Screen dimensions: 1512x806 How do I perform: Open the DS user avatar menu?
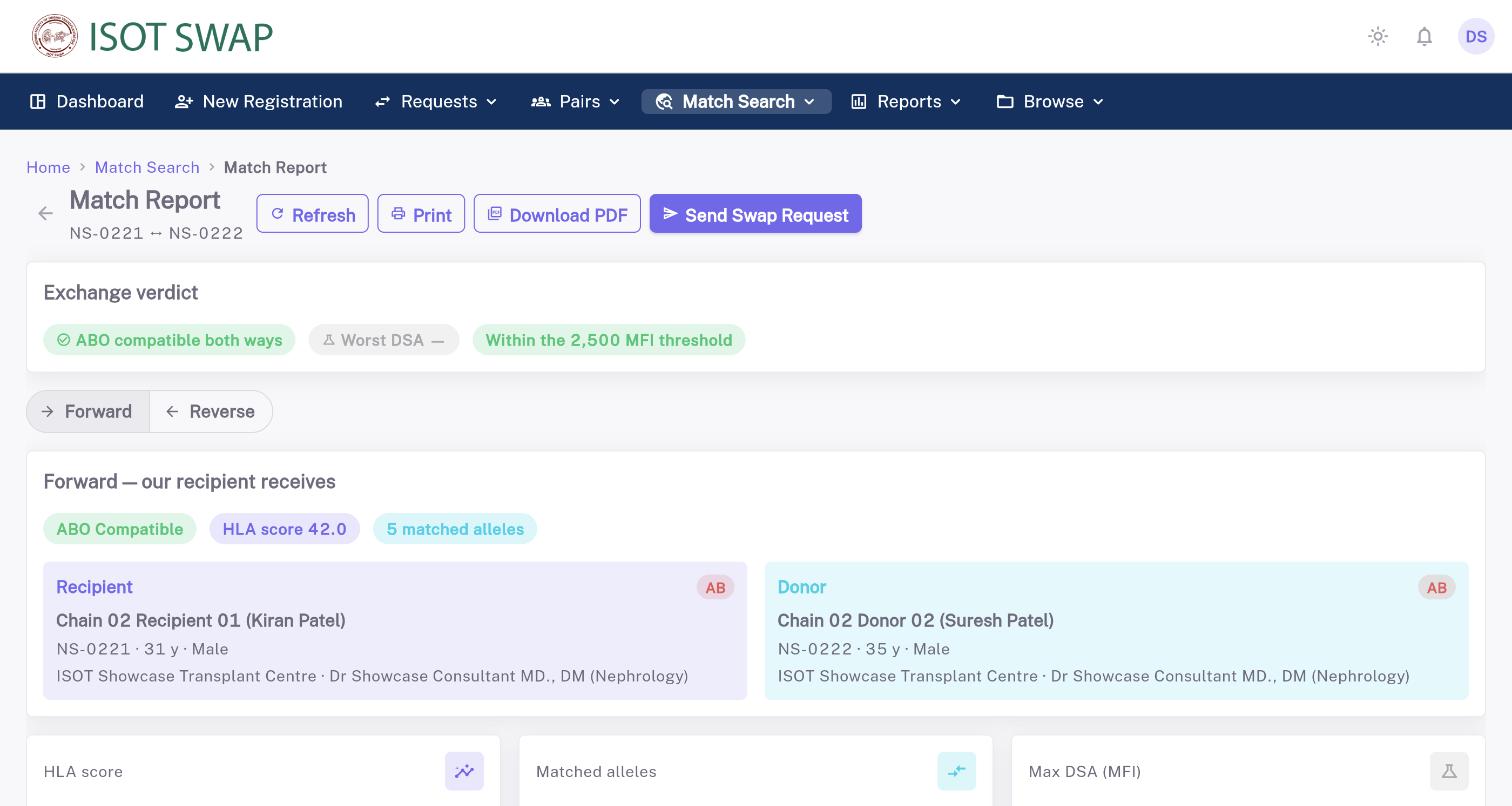click(1476, 36)
